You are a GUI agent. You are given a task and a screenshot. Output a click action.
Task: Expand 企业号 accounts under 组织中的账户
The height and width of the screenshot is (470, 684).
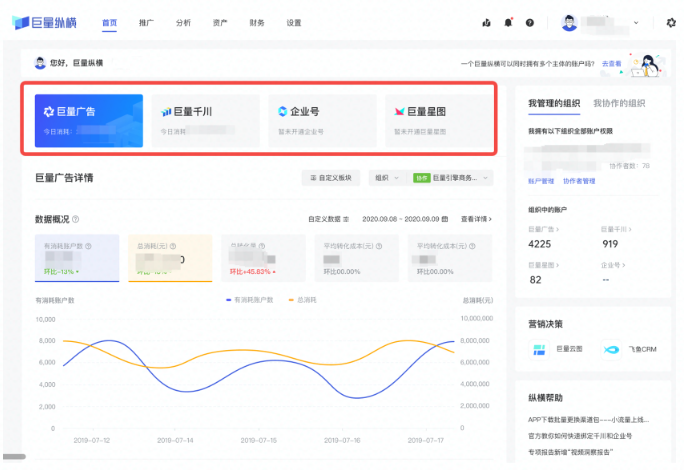coord(613,265)
